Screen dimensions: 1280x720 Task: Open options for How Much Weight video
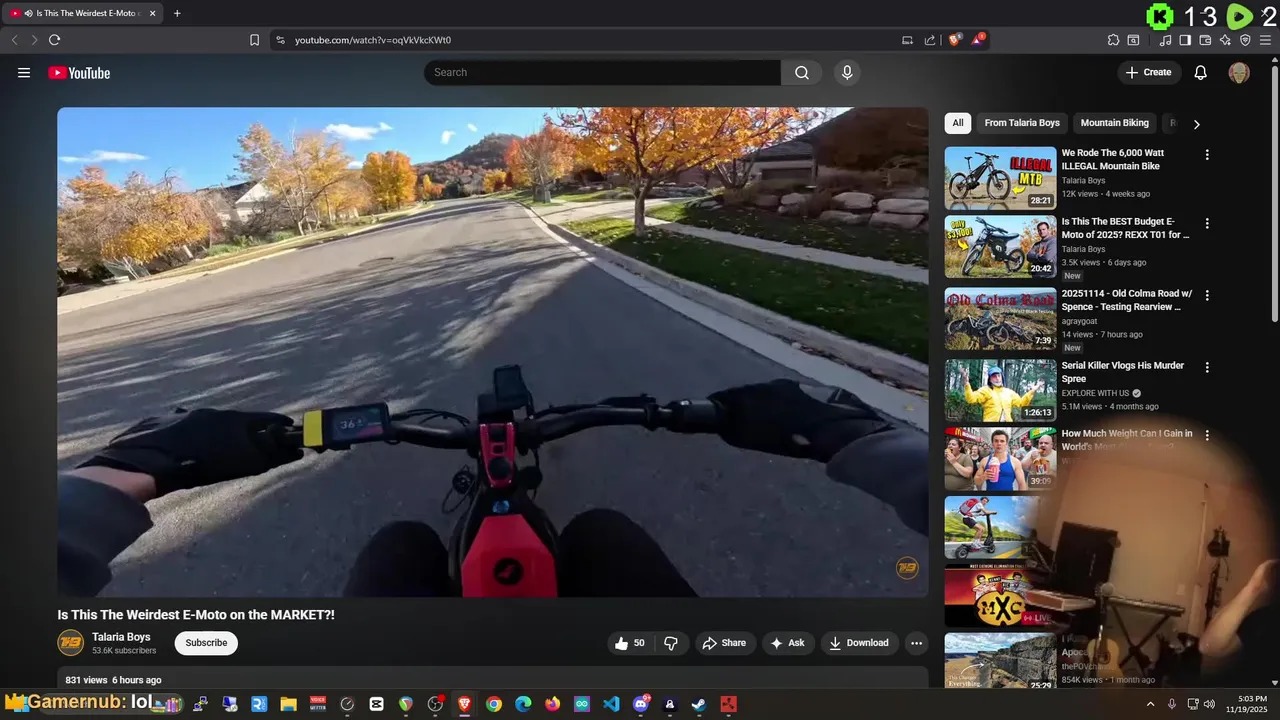tap(1207, 435)
